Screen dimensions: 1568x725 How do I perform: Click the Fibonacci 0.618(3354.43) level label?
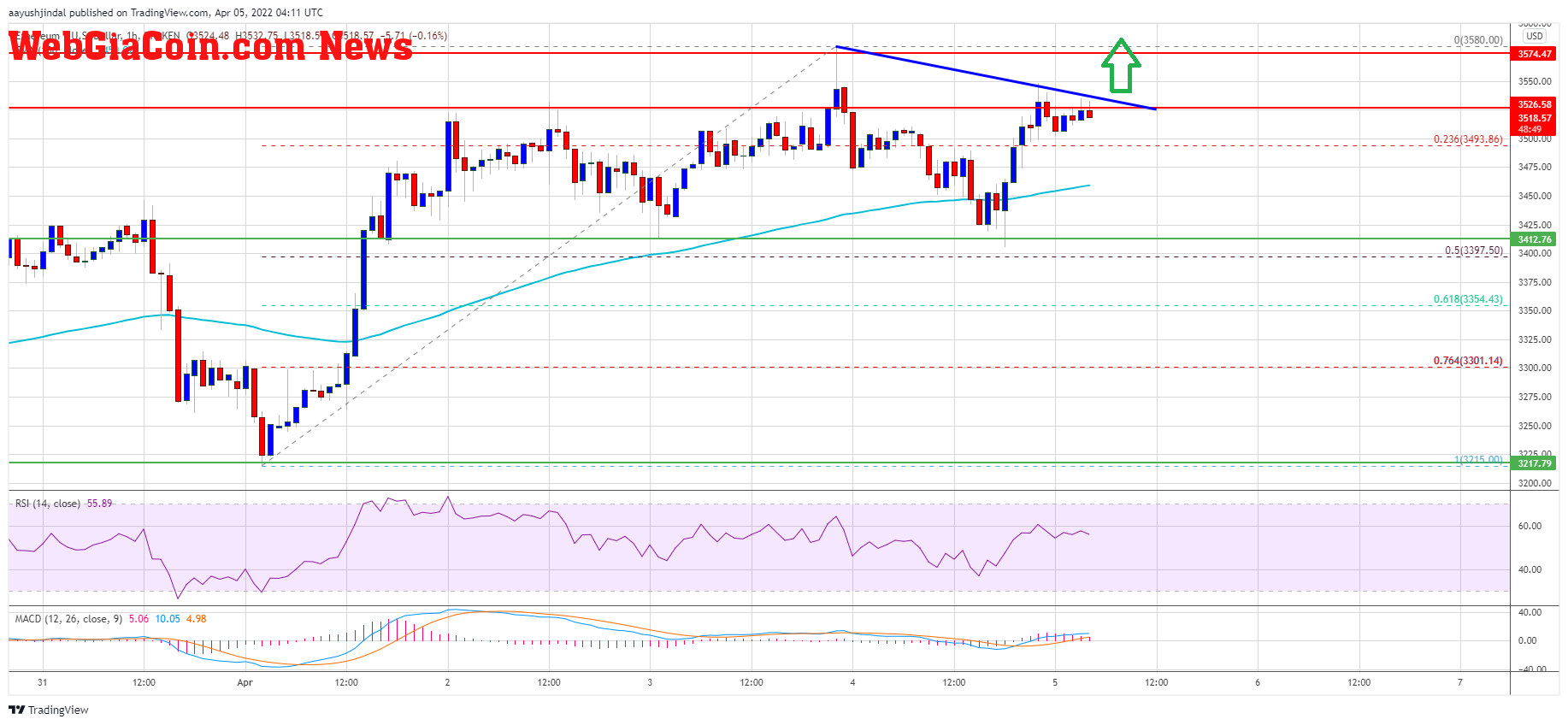coord(1468,299)
